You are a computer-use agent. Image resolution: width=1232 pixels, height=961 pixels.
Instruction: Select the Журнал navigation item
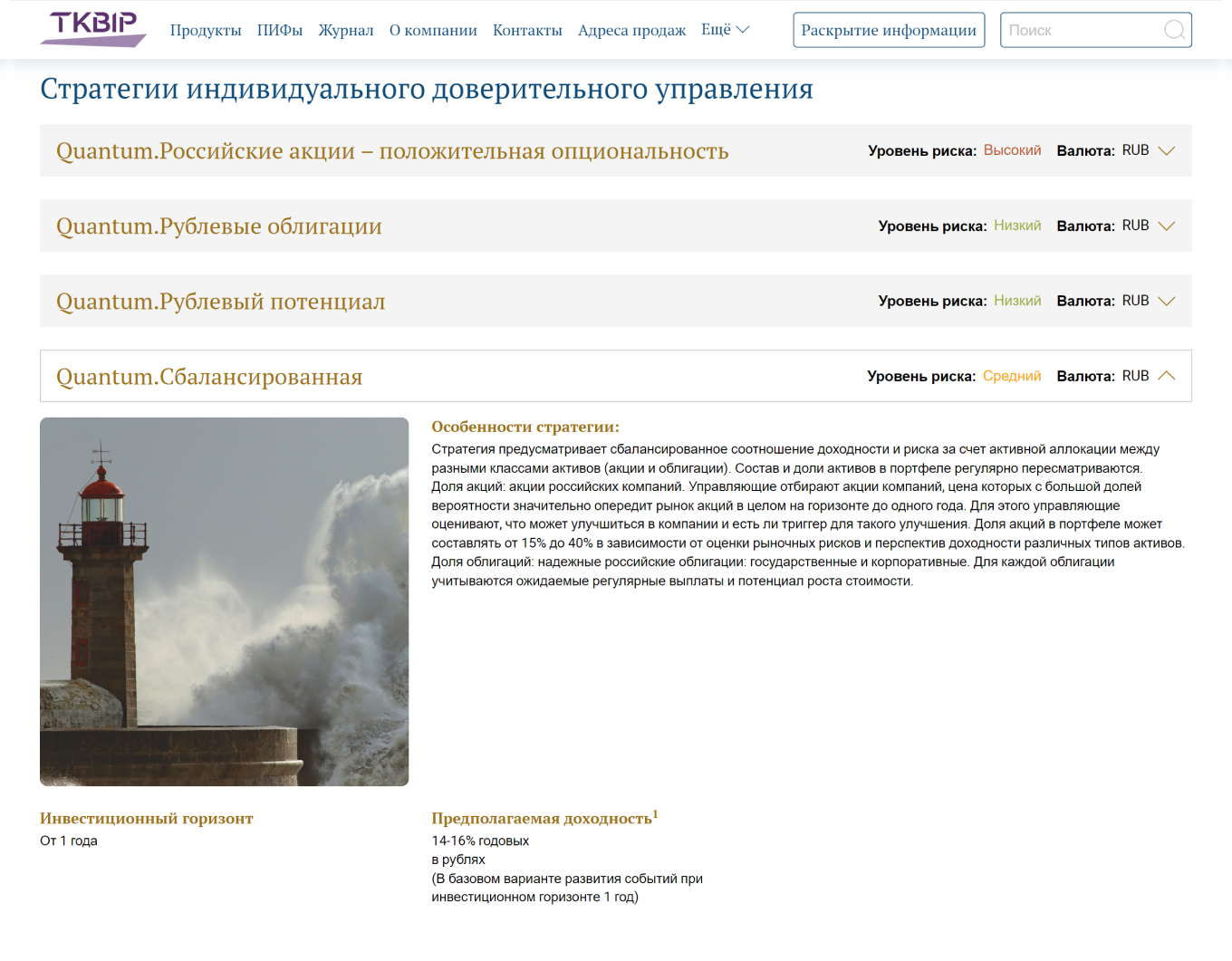(345, 29)
